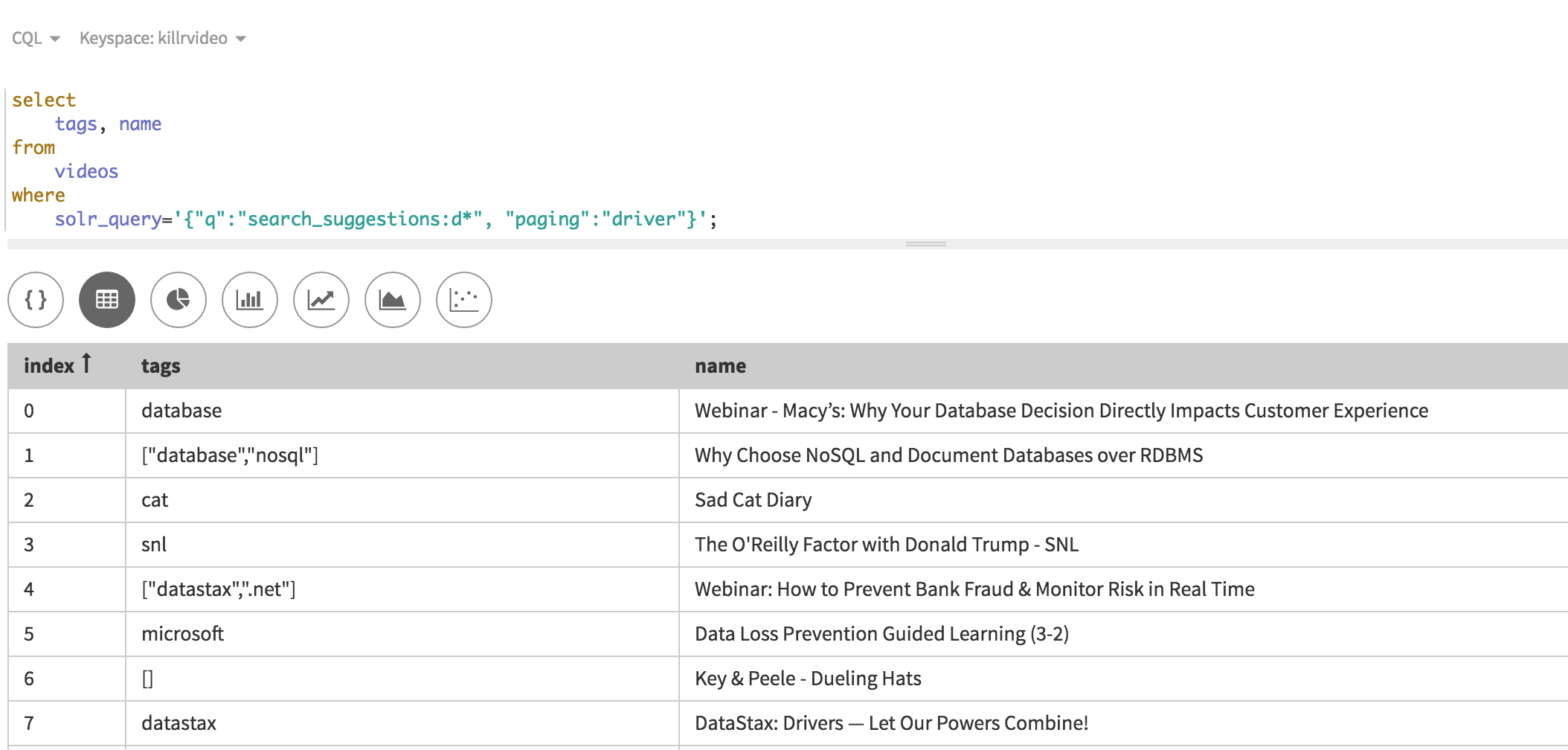Click the snl tag cell

pos(154,545)
